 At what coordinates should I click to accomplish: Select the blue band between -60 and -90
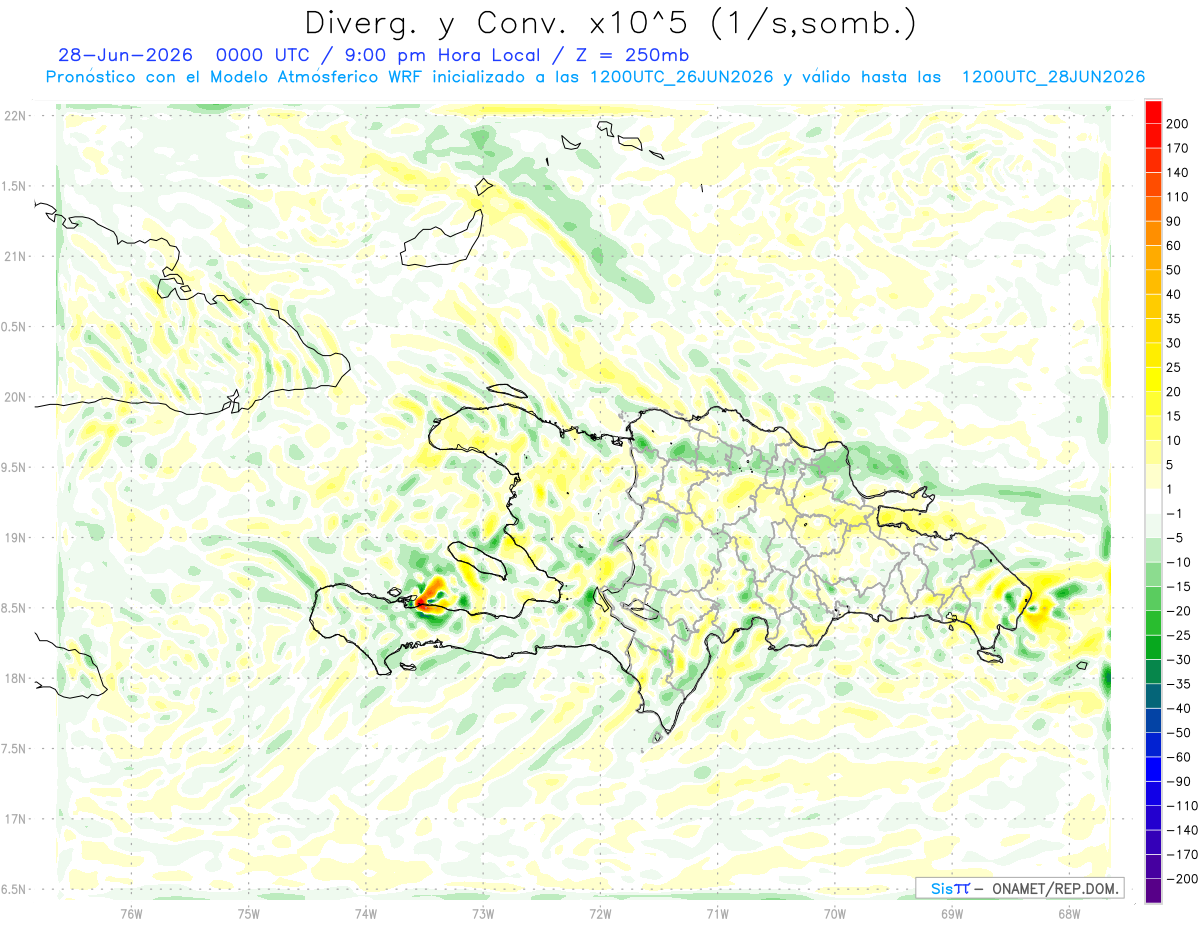[1153, 769]
